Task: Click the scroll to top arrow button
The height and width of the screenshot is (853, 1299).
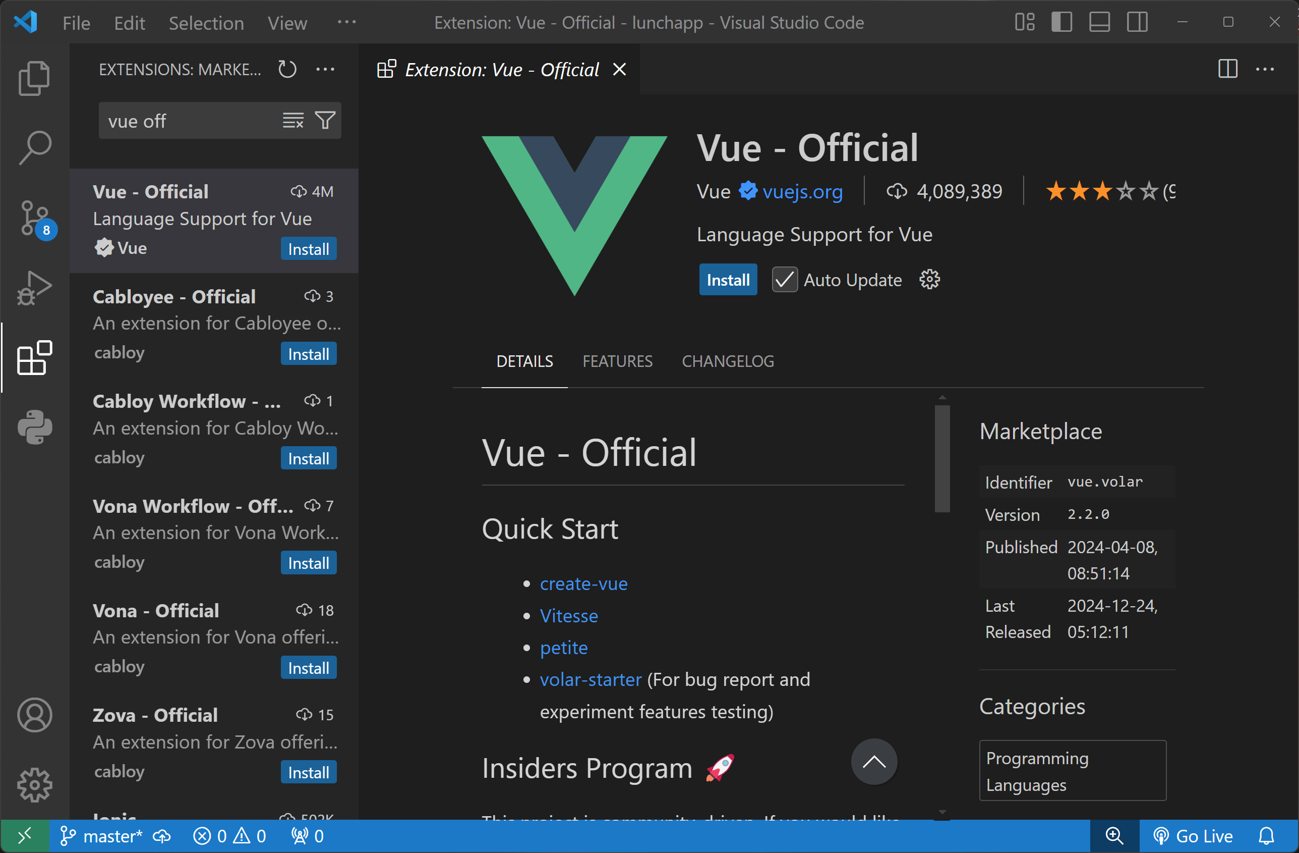Action: coord(874,762)
